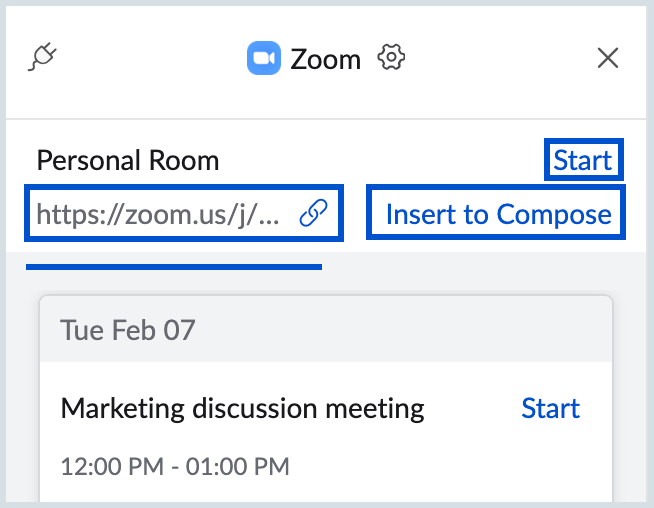Click the plug connection icon

coord(43,58)
